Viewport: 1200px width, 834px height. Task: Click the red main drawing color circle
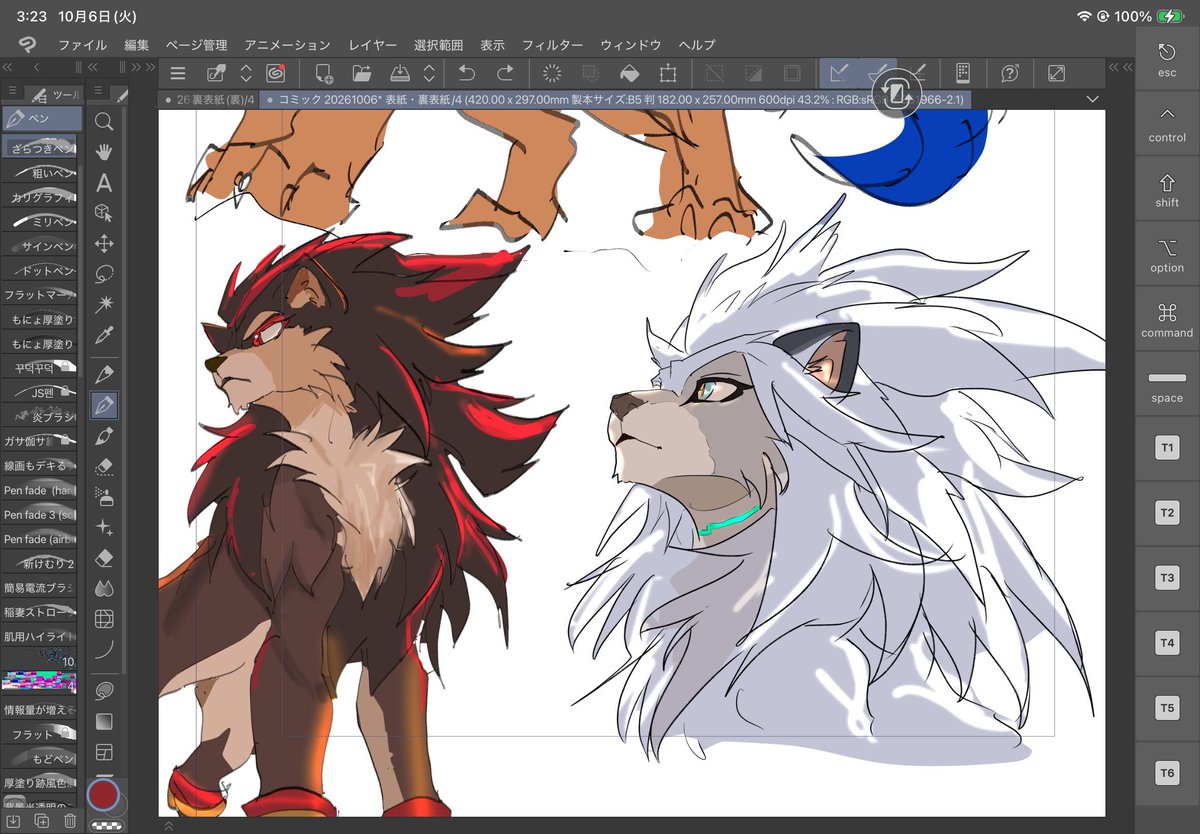click(x=103, y=795)
